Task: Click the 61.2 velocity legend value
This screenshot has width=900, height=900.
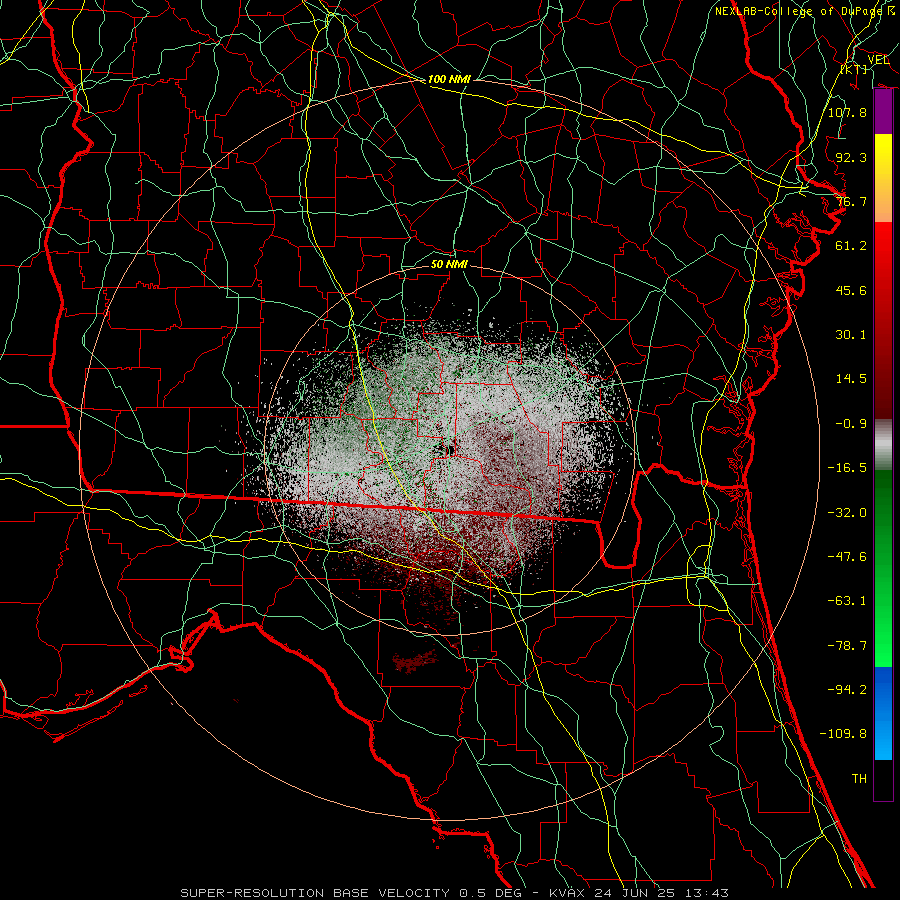Action: click(851, 246)
